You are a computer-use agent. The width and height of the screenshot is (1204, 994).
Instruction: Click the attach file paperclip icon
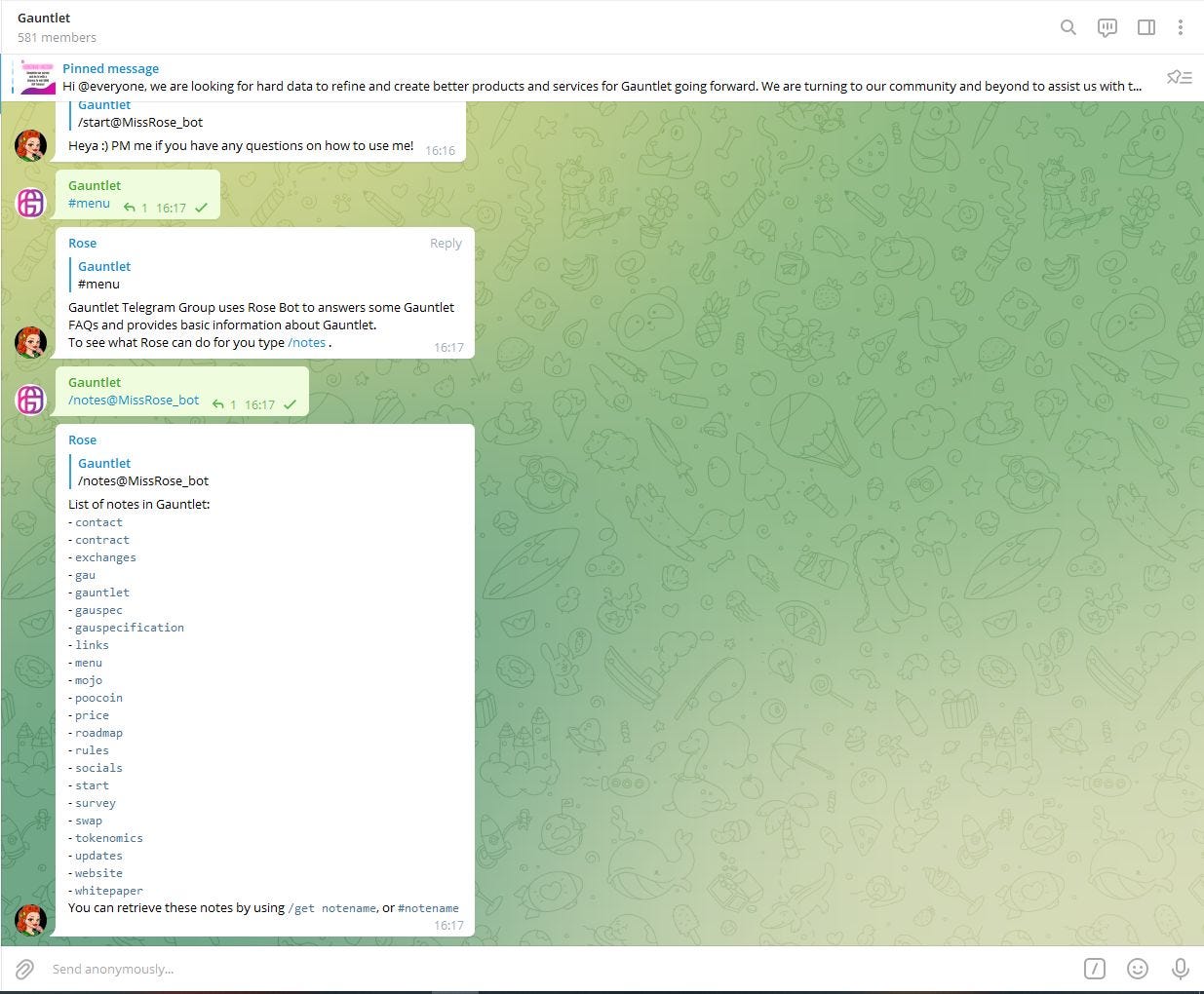coord(24,969)
